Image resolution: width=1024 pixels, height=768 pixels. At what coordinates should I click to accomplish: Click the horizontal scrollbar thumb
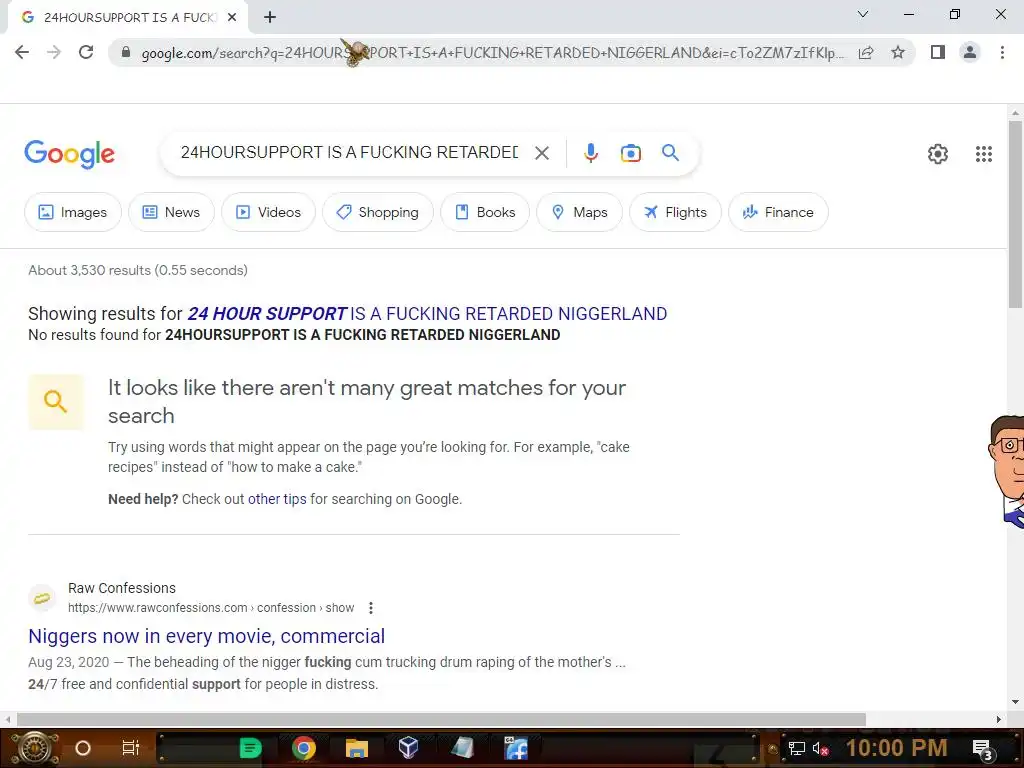tap(441, 719)
